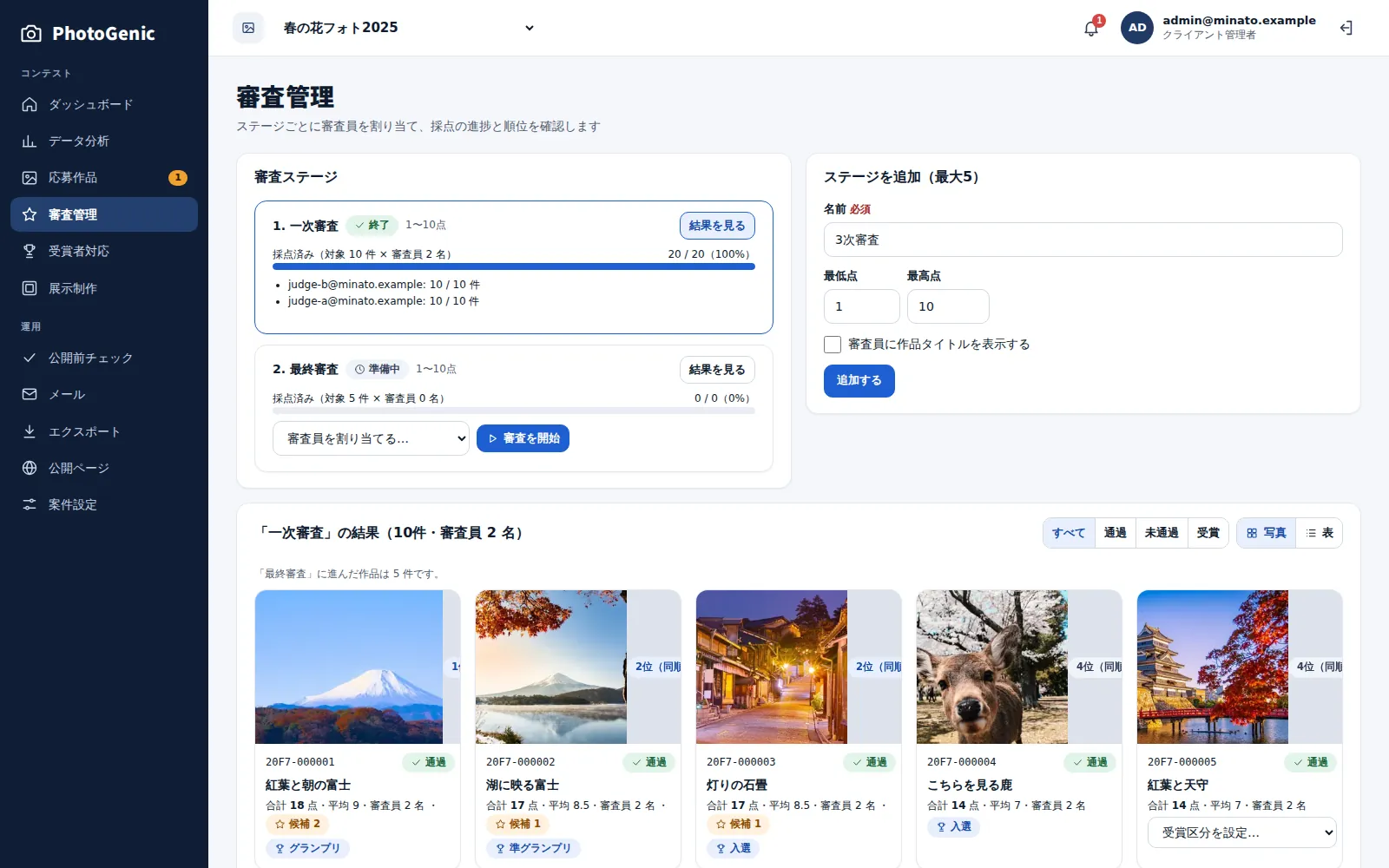Screen dimensions: 1389x868
Task: Click the 一次審査 progress bar
Action: pos(514,266)
